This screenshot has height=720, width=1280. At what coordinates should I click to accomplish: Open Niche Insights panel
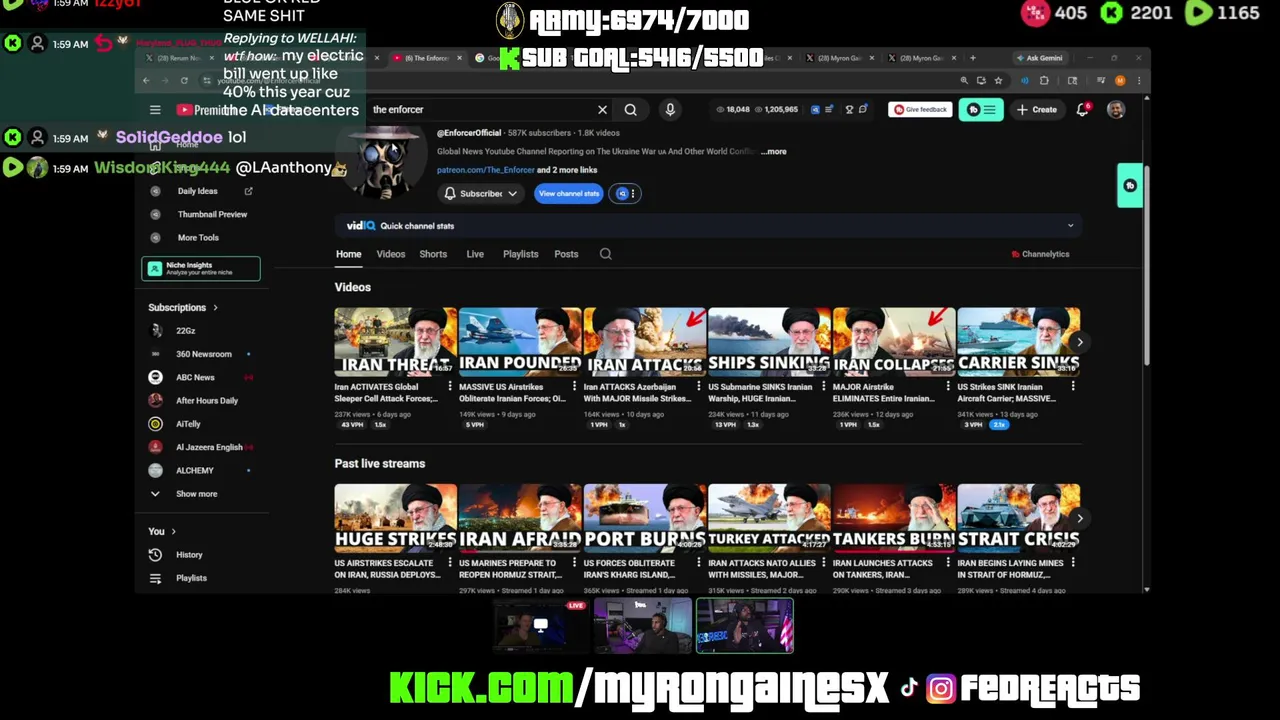coord(201,268)
